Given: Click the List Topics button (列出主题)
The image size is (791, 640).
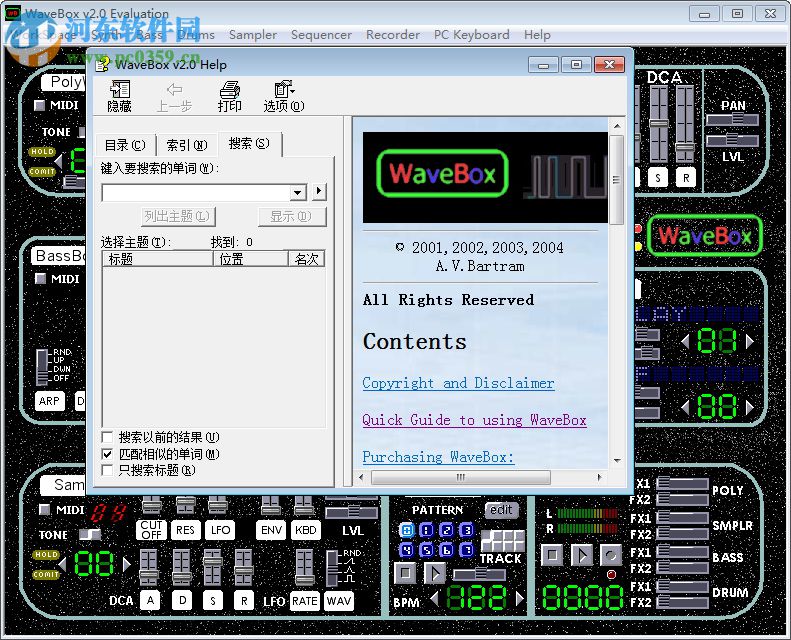Looking at the screenshot, I should click(178, 216).
